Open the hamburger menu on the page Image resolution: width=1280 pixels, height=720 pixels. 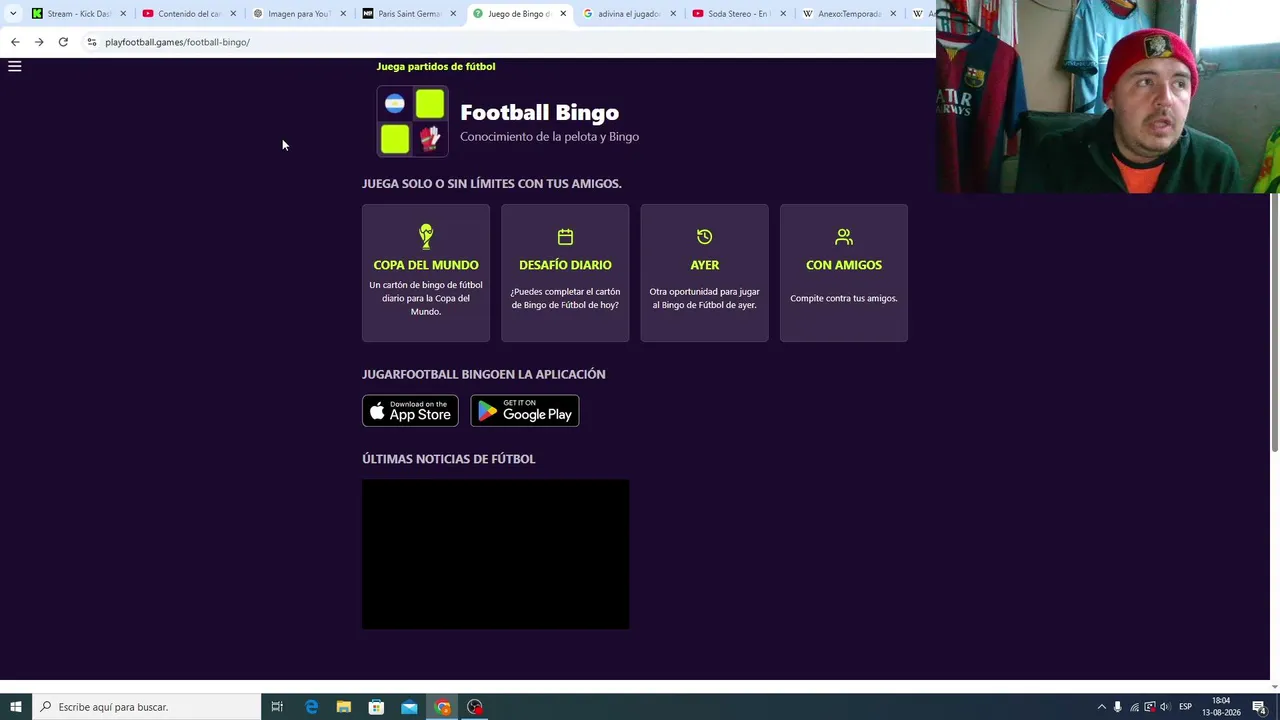(x=15, y=66)
